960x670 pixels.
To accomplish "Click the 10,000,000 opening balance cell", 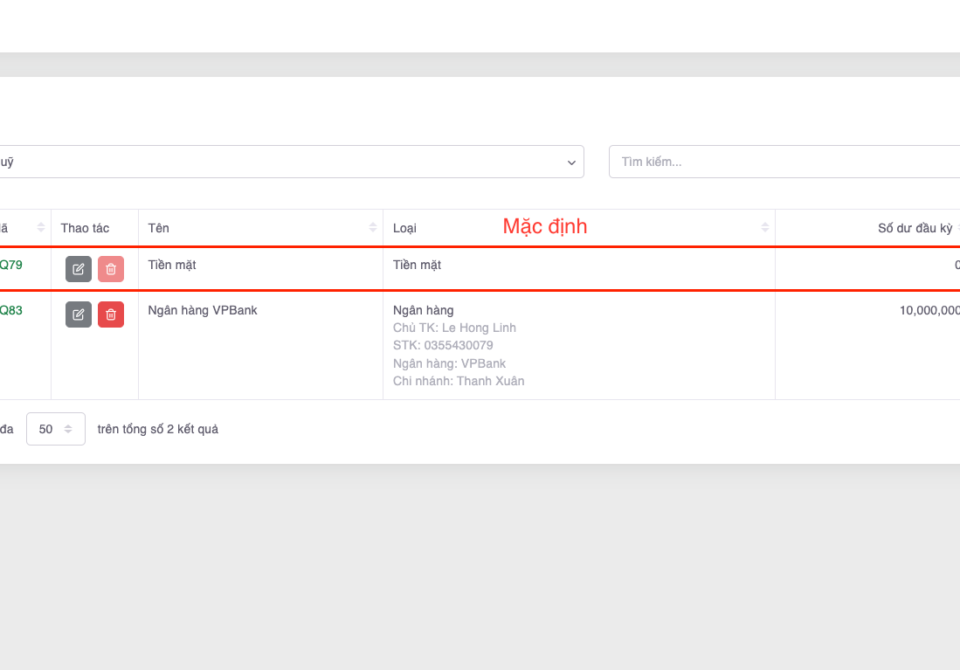I will tap(928, 310).
